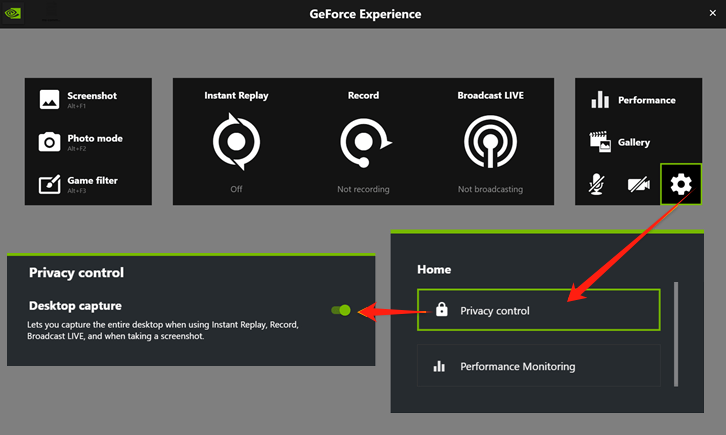Enable the crossed-out camera icon

(x=638, y=184)
